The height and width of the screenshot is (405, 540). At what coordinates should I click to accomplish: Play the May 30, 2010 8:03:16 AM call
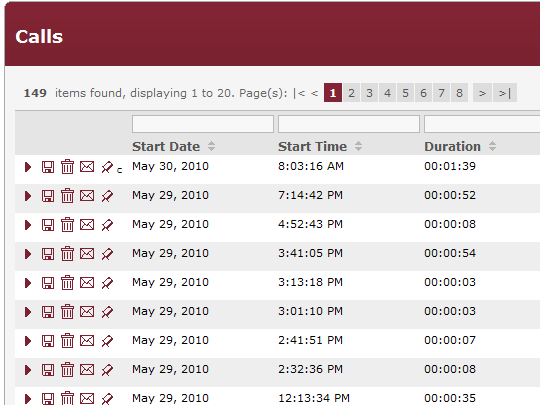[28, 167]
